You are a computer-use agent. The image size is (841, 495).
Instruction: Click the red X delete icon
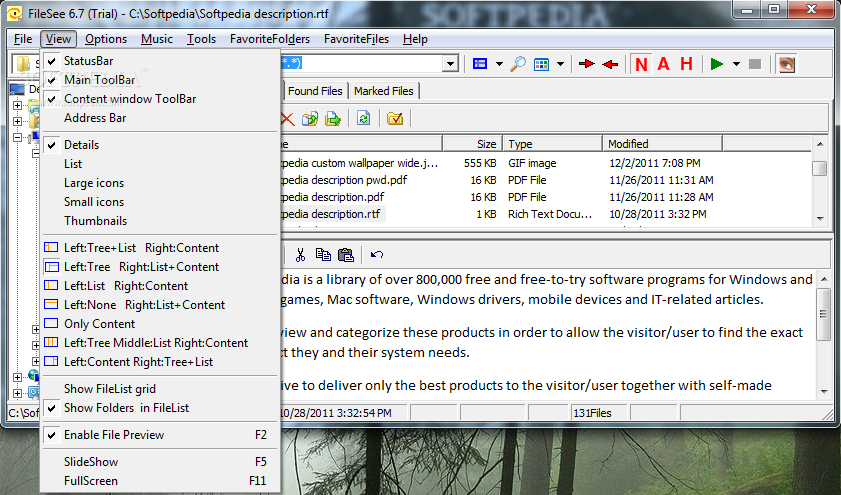tap(287, 119)
